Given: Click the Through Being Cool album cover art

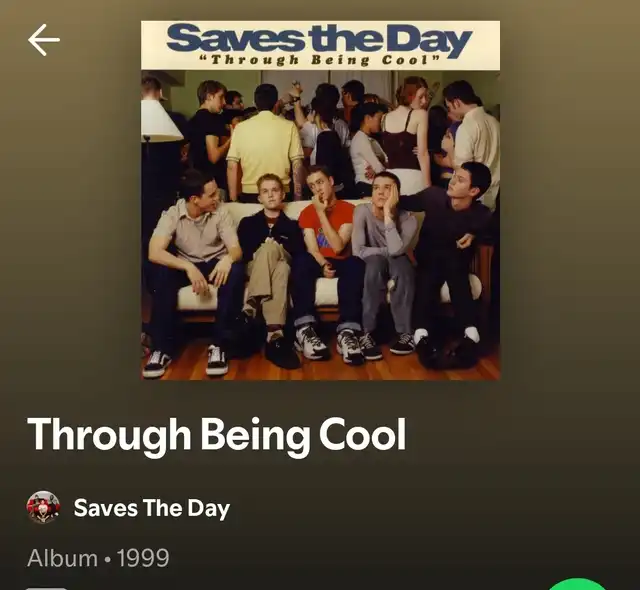Looking at the screenshot, I should pos(320,200).
